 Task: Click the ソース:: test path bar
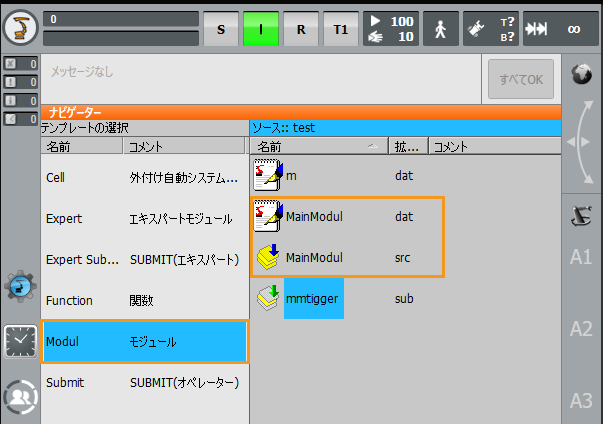coord(405,128)
